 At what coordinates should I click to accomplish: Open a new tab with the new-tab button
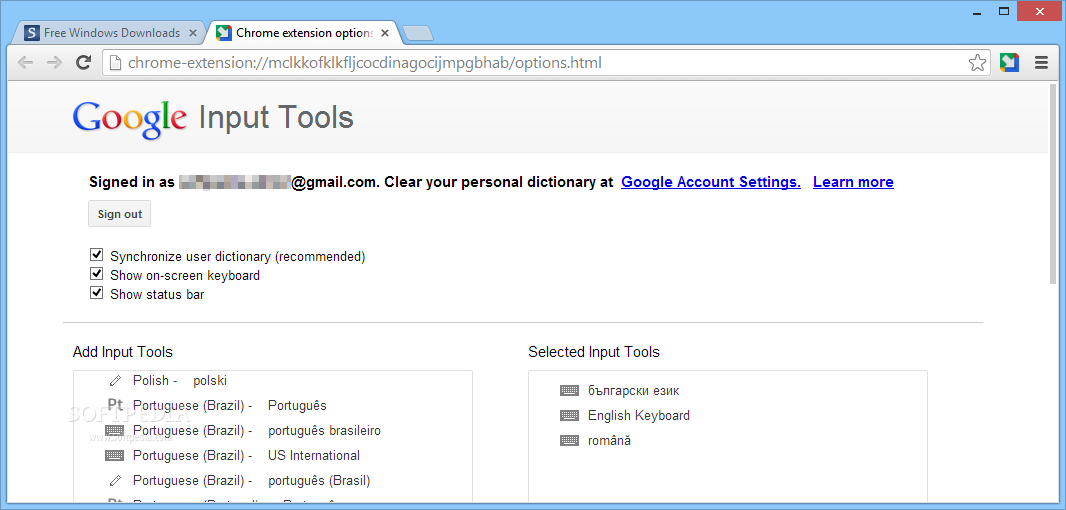coord(417,33)
